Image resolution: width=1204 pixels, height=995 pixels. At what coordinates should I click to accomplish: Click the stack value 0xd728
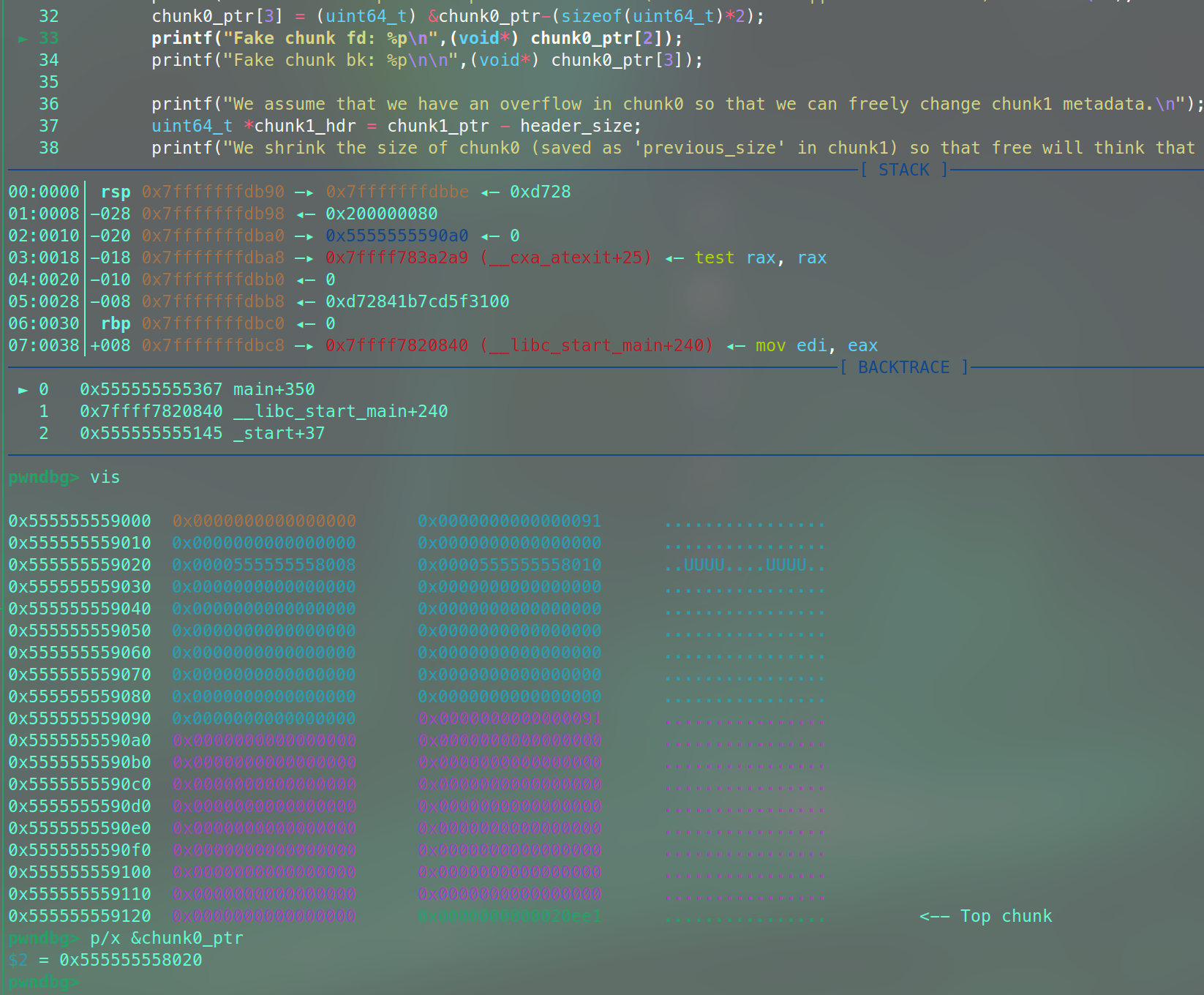pyautogui.click(x=541, y=192)
